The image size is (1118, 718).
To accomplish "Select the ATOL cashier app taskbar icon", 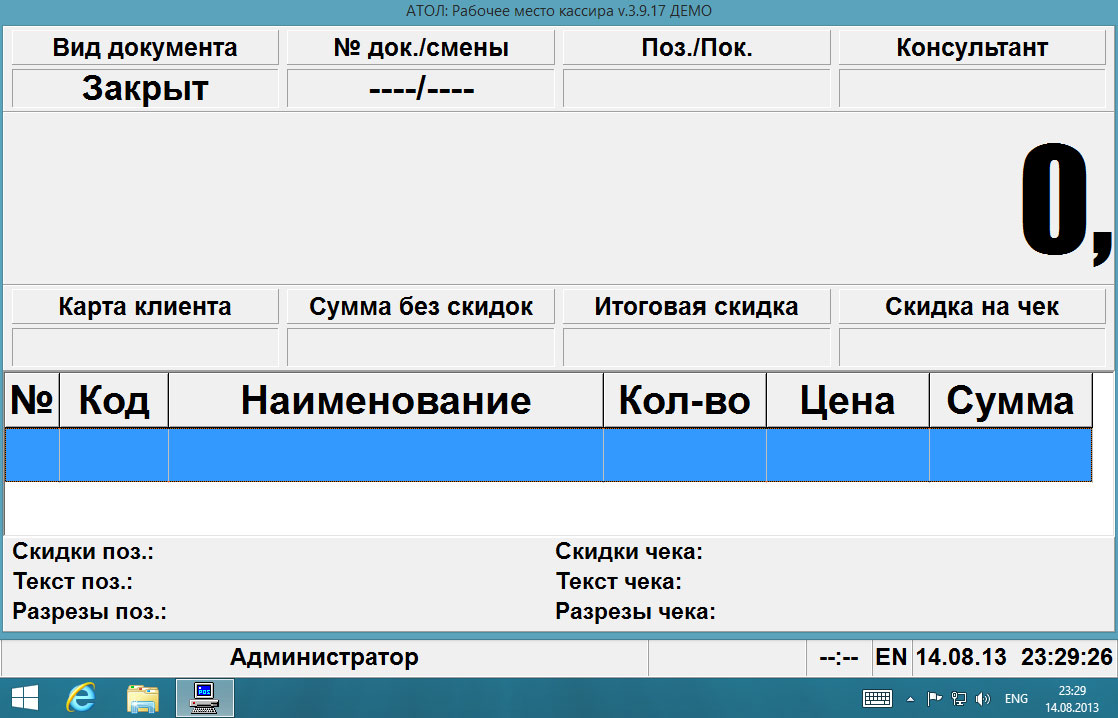I will coord(205,697).
